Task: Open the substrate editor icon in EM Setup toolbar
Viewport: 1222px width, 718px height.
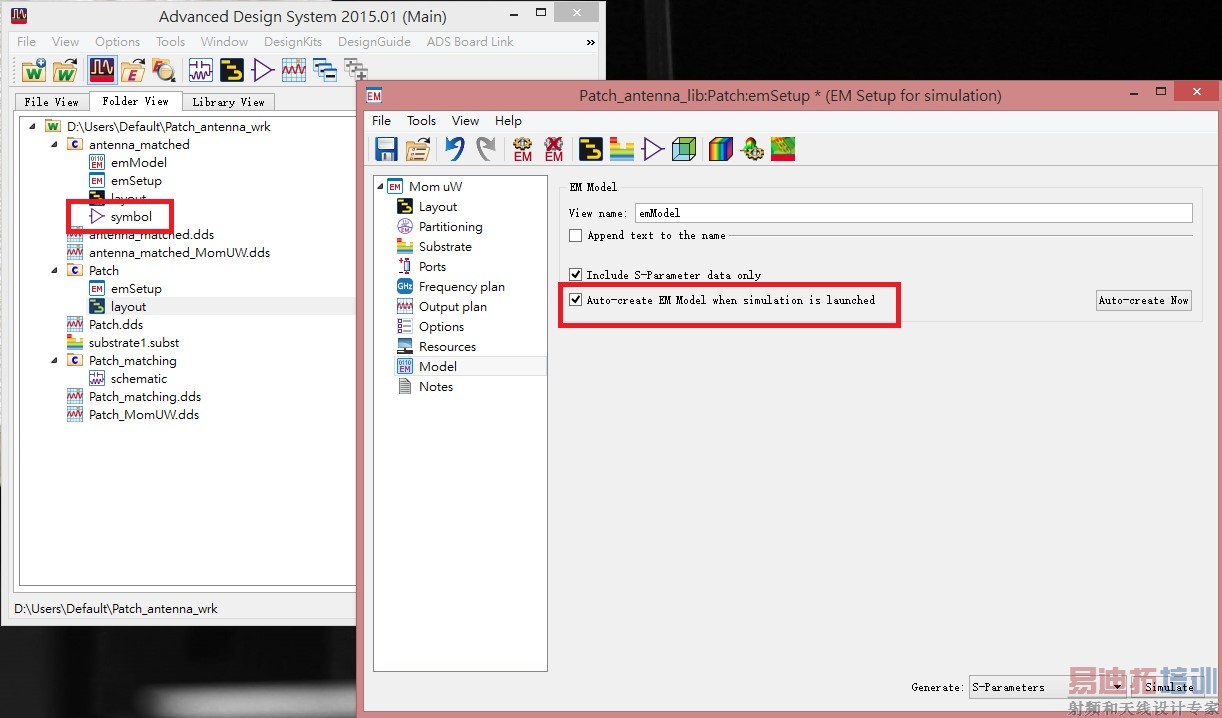Action: (x=622, y=149)
